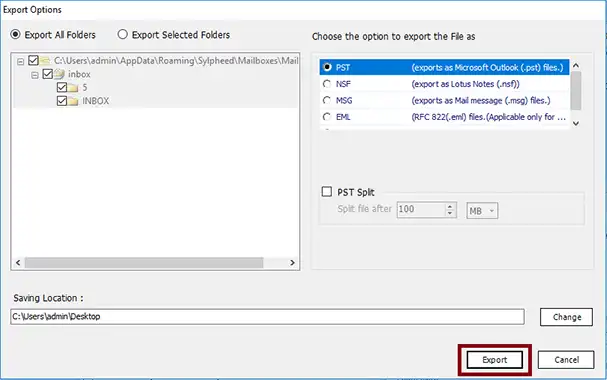Click '(exports as Microsoft Outlook (.pst) files.)' text
Viewport: 607px width, 380px height.
pos(487,68)
